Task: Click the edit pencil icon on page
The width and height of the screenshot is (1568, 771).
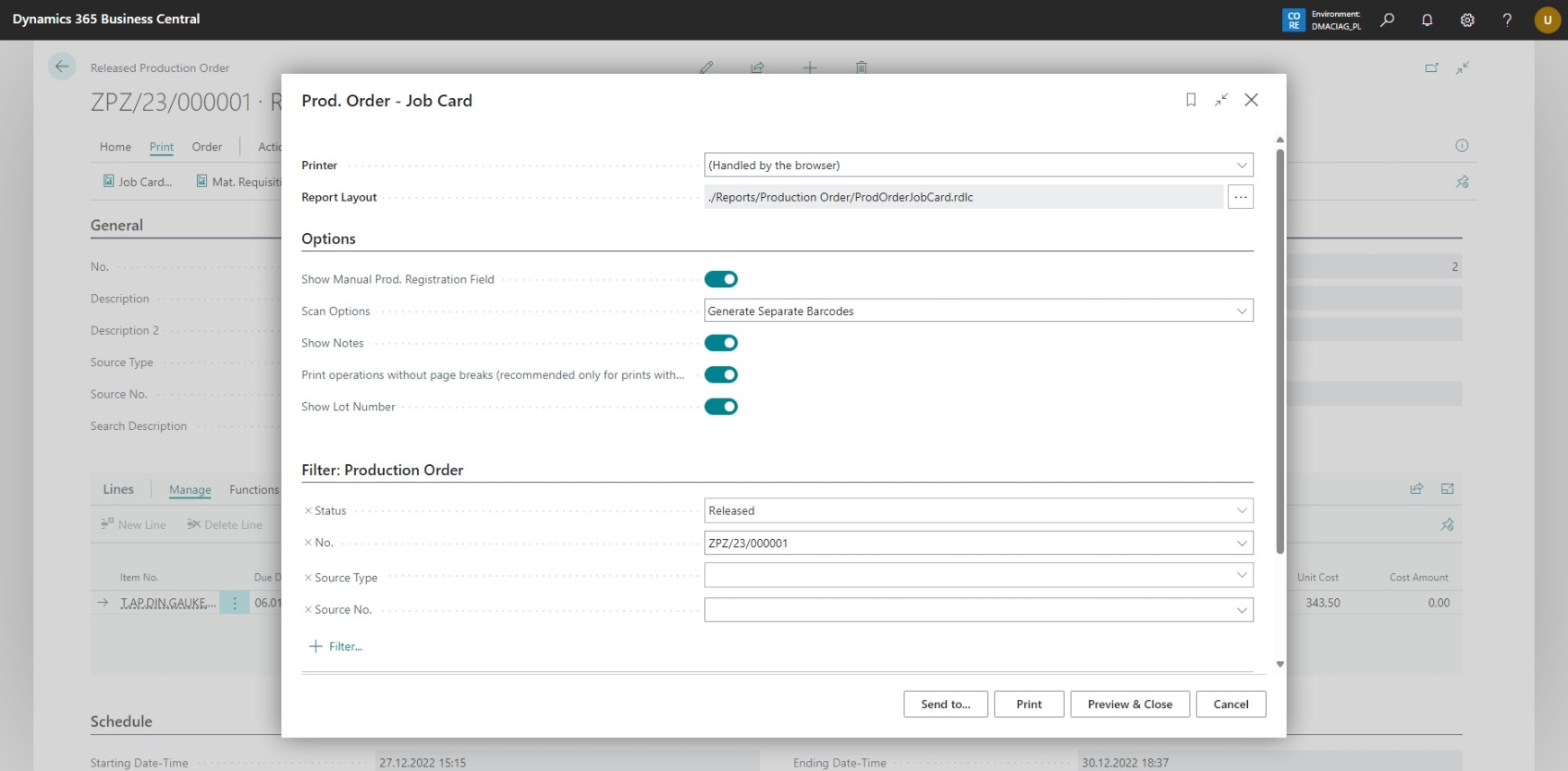Action: (x=707, y=67)
